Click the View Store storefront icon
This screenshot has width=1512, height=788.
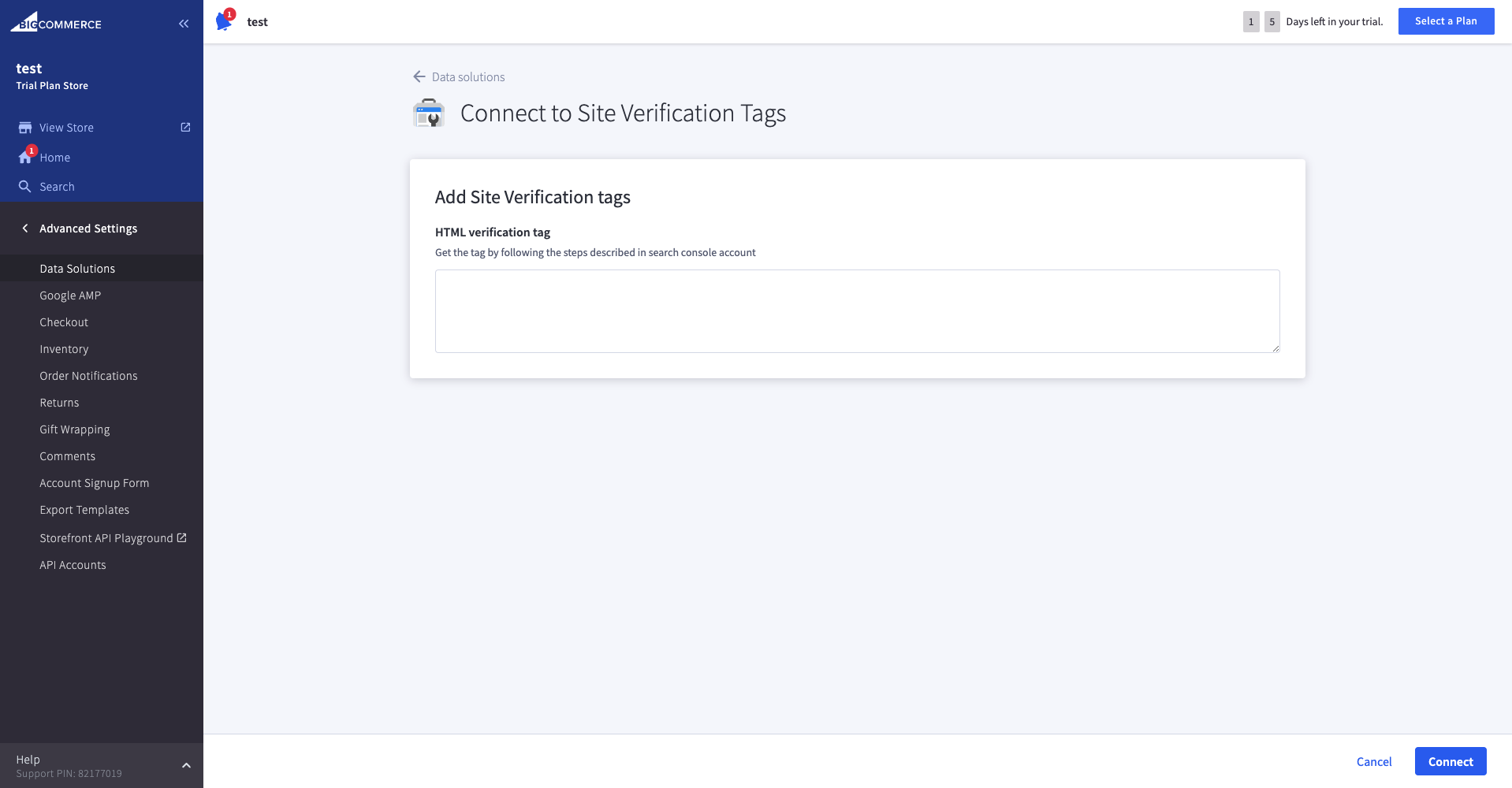pyautogui.click(x=25, y=128)
